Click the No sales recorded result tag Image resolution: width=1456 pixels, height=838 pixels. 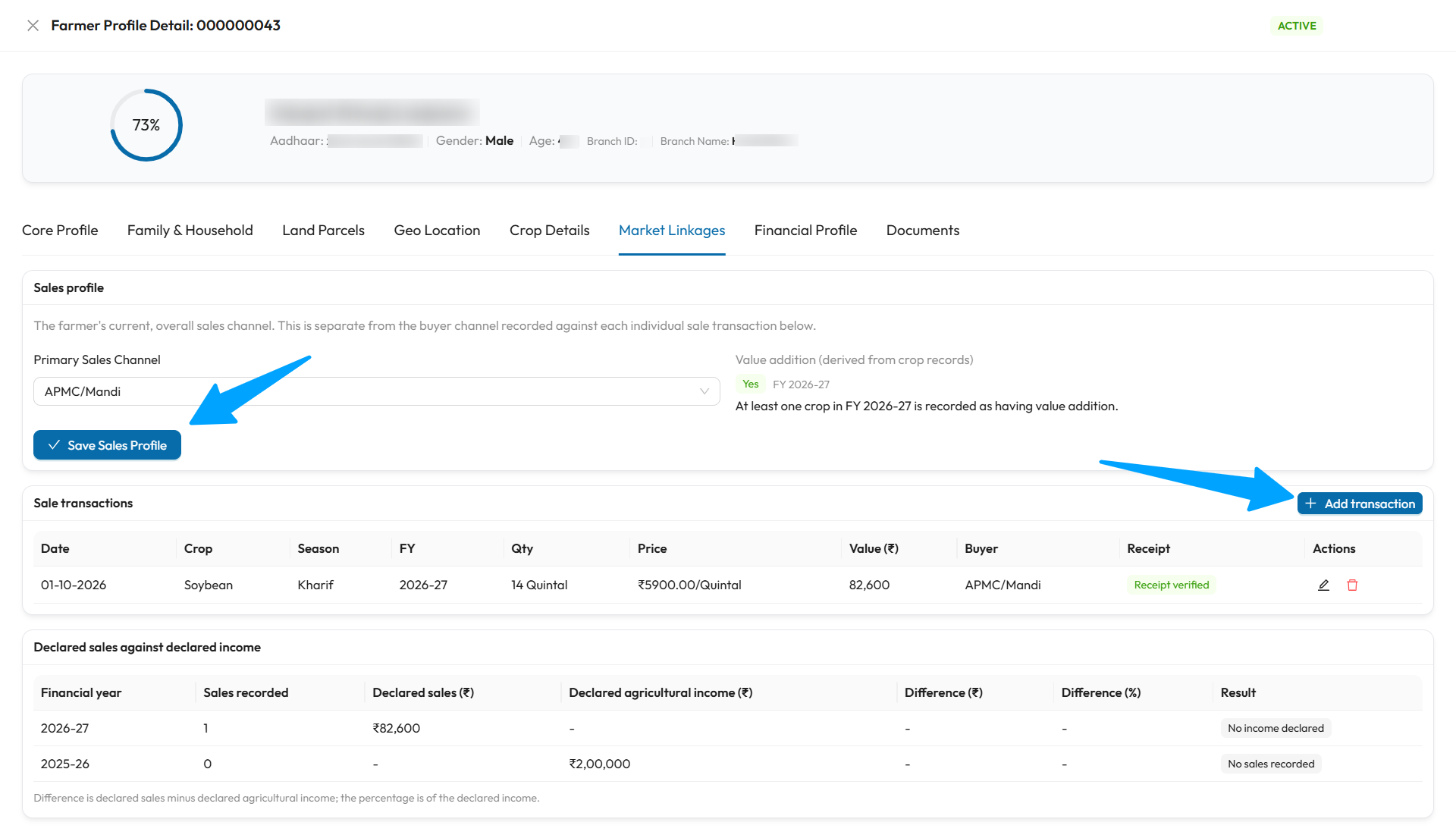coord(1271,764)
